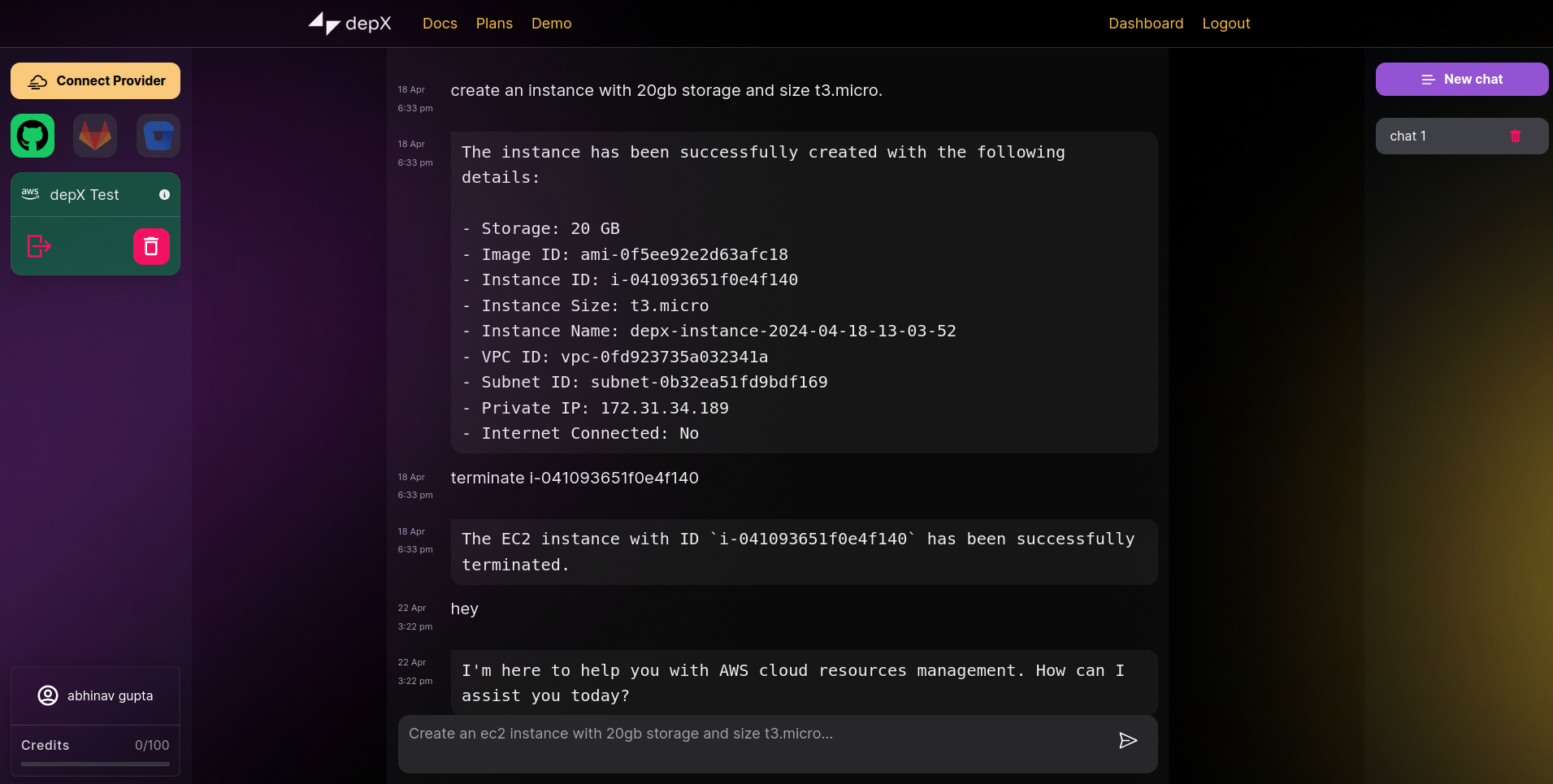Start a New chat
This screenshot has height=784, width=1553.
(1461, 80)
